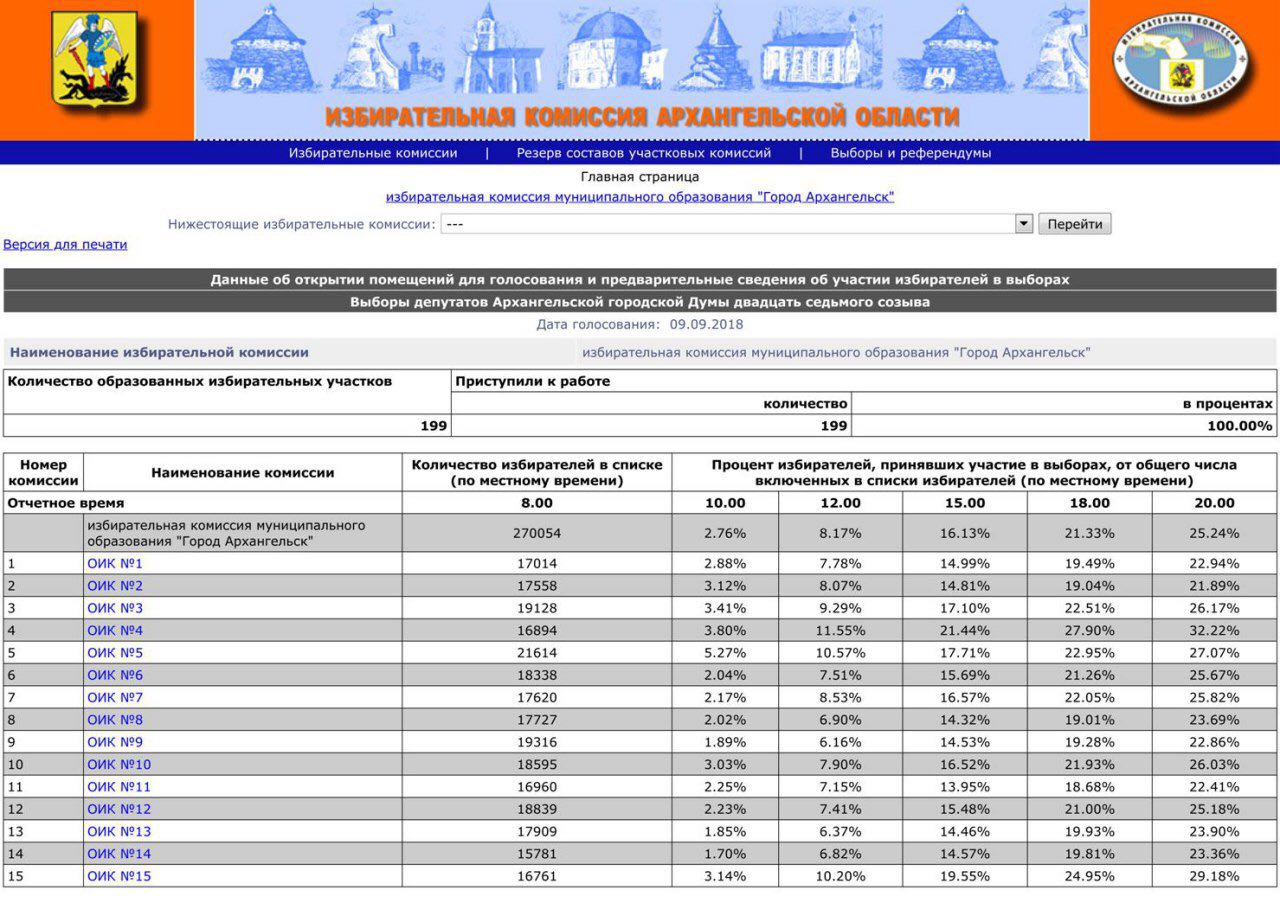Click the 20.00 report time column header
This screenshot has height=903, width=1280.
coord(1214,503)
